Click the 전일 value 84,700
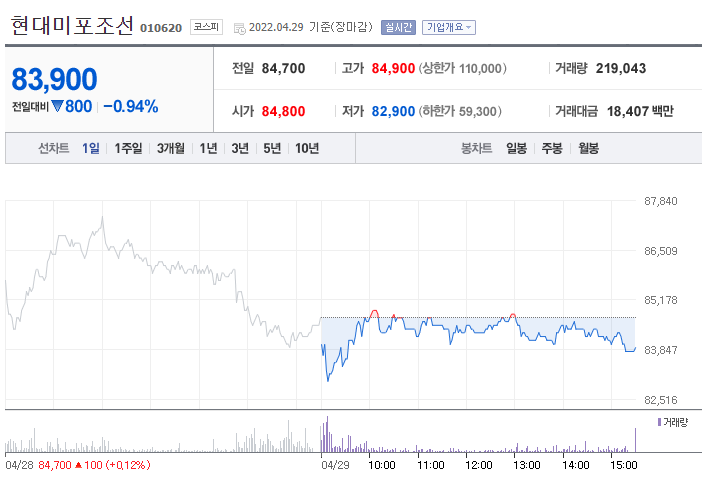Viewport: 702px width, 483px height. click(x=283, y=68)
